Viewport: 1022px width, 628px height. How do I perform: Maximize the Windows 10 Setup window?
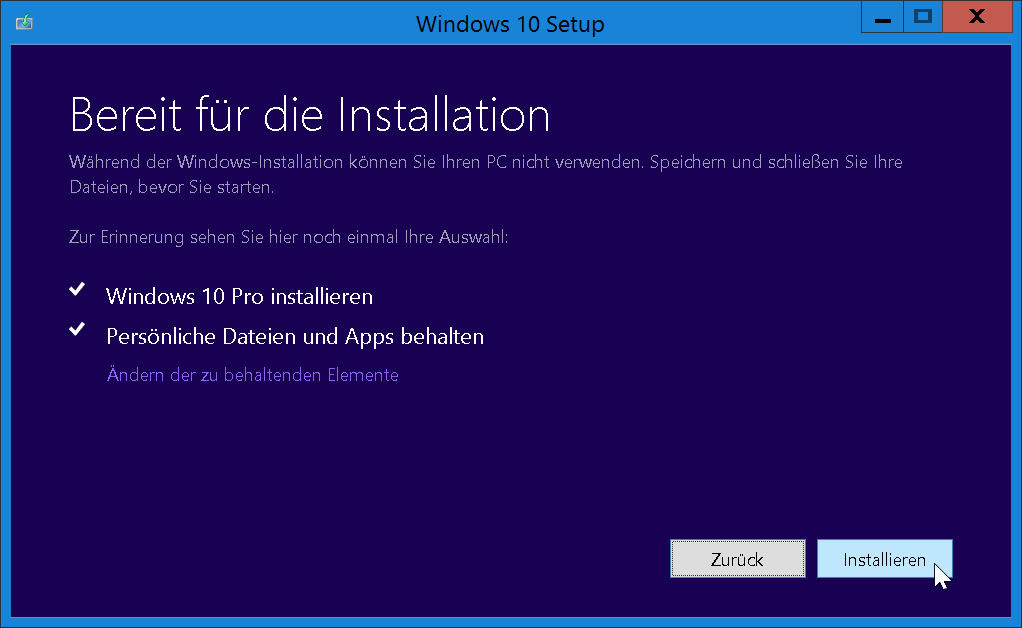(x=922, y=17)
